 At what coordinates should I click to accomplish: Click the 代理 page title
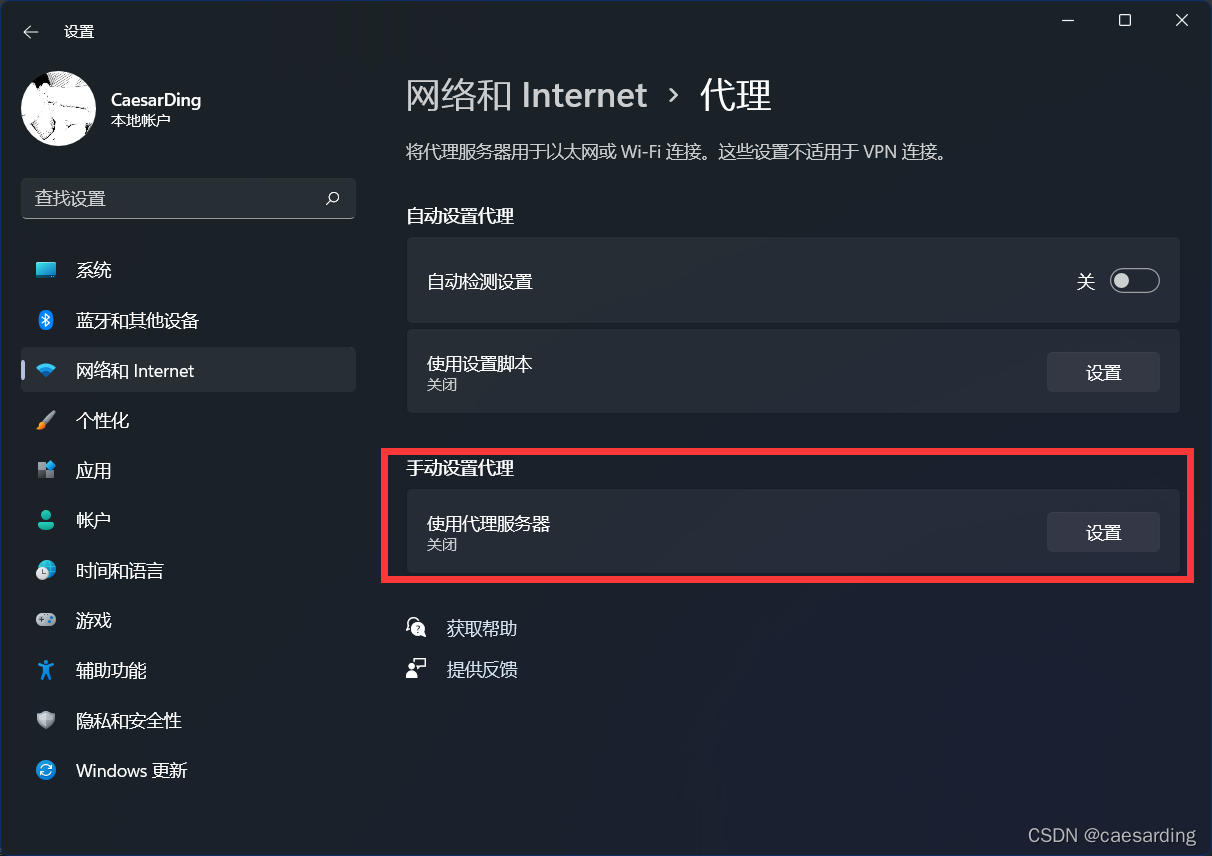[x=736, y=96]
